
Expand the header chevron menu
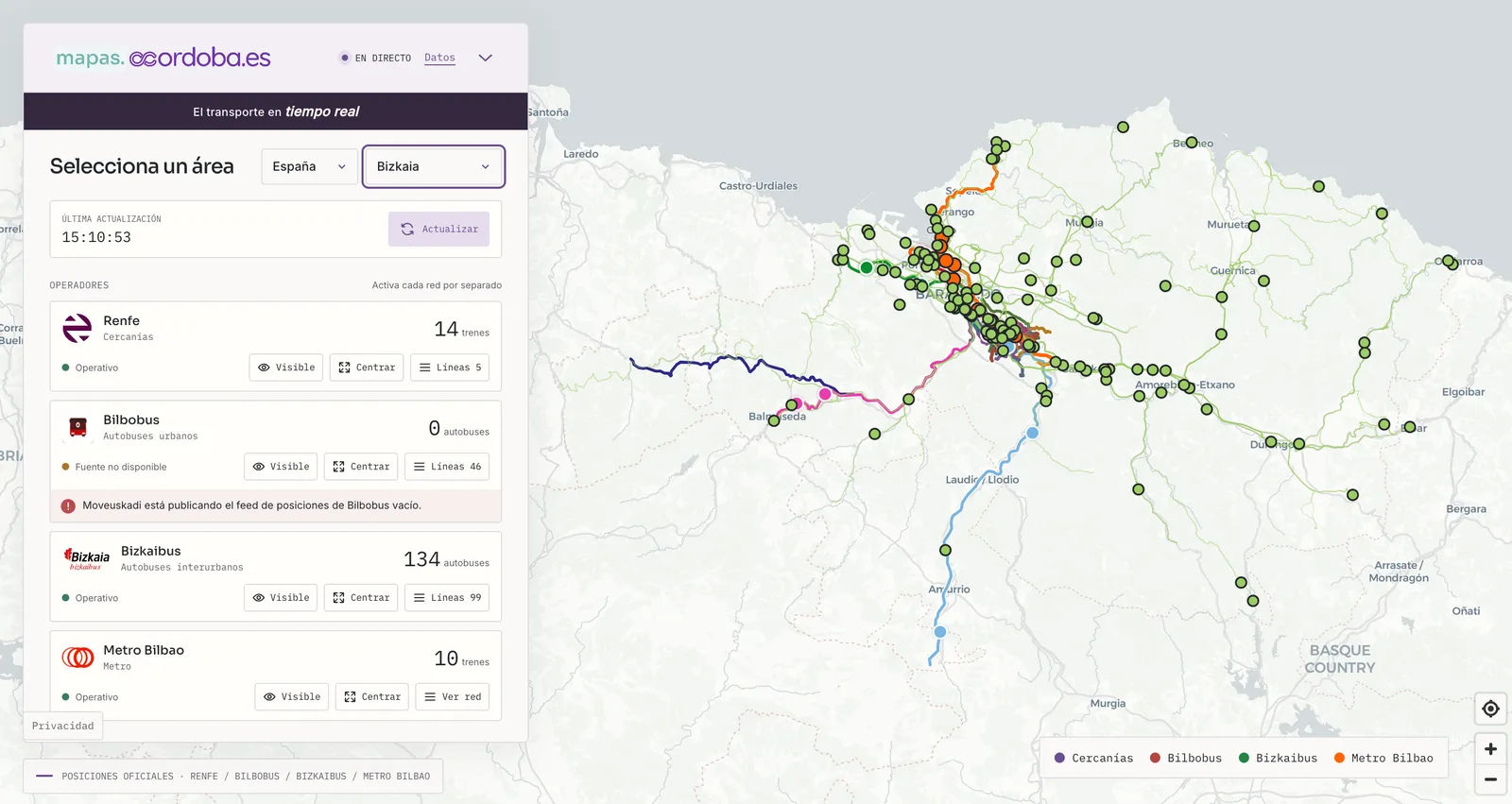click(486, 58)
